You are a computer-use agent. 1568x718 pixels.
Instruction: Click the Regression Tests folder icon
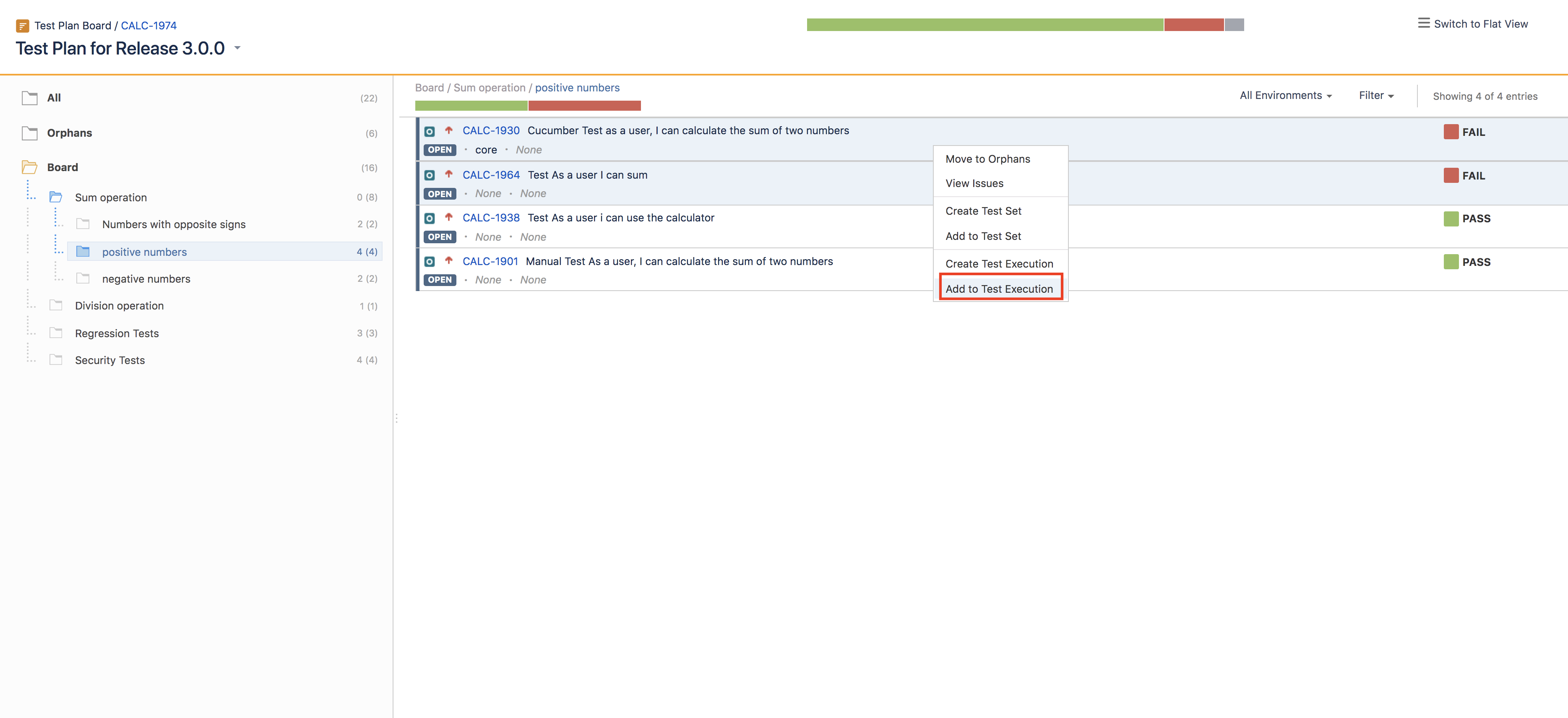[x=56, y=332]
